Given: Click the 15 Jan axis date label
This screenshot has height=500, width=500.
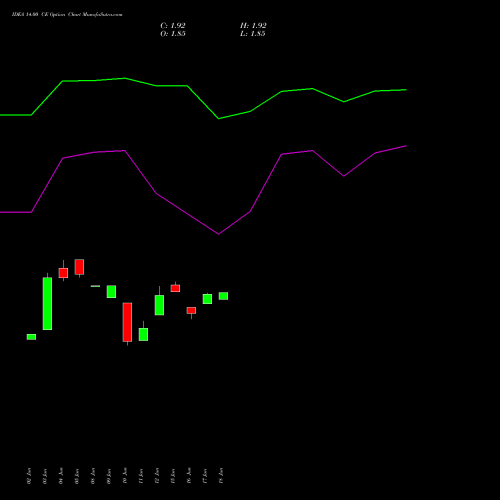Looking at the screenshot, I should click(x=173, y=476).
